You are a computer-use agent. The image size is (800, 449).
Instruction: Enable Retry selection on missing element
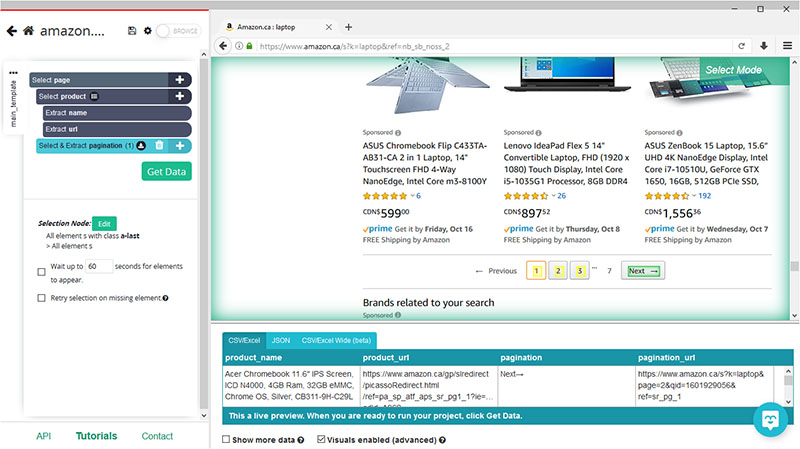click(41, 298)
